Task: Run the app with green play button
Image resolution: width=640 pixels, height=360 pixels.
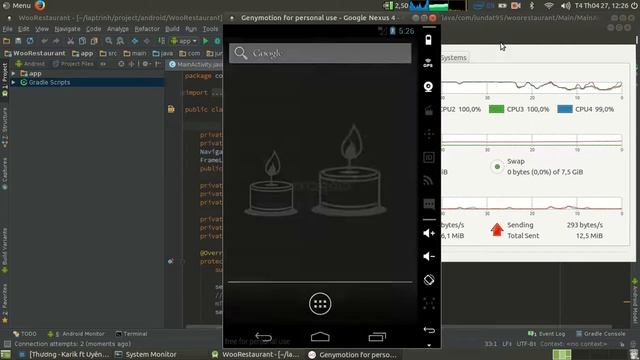Action: [206, 41]
